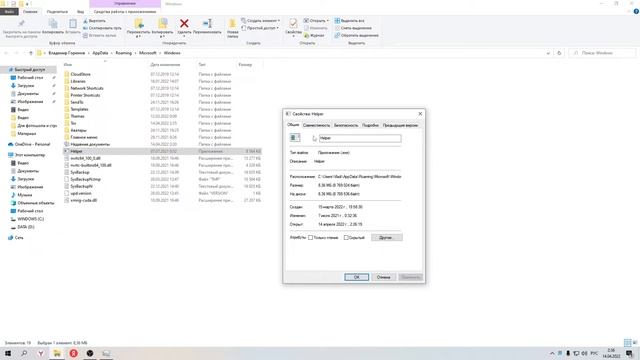
Task: Click the Pin to Quick access icon
Action: tap(22, 24)
